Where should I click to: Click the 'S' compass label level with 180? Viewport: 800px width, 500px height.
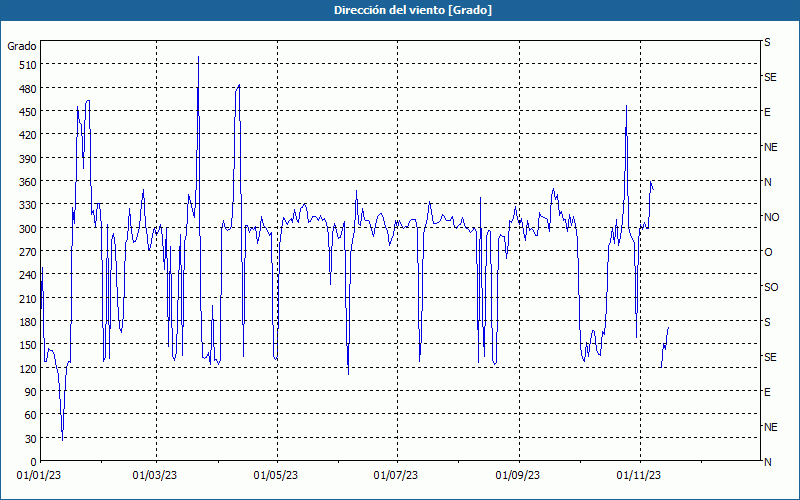click(x=767, y=322)
